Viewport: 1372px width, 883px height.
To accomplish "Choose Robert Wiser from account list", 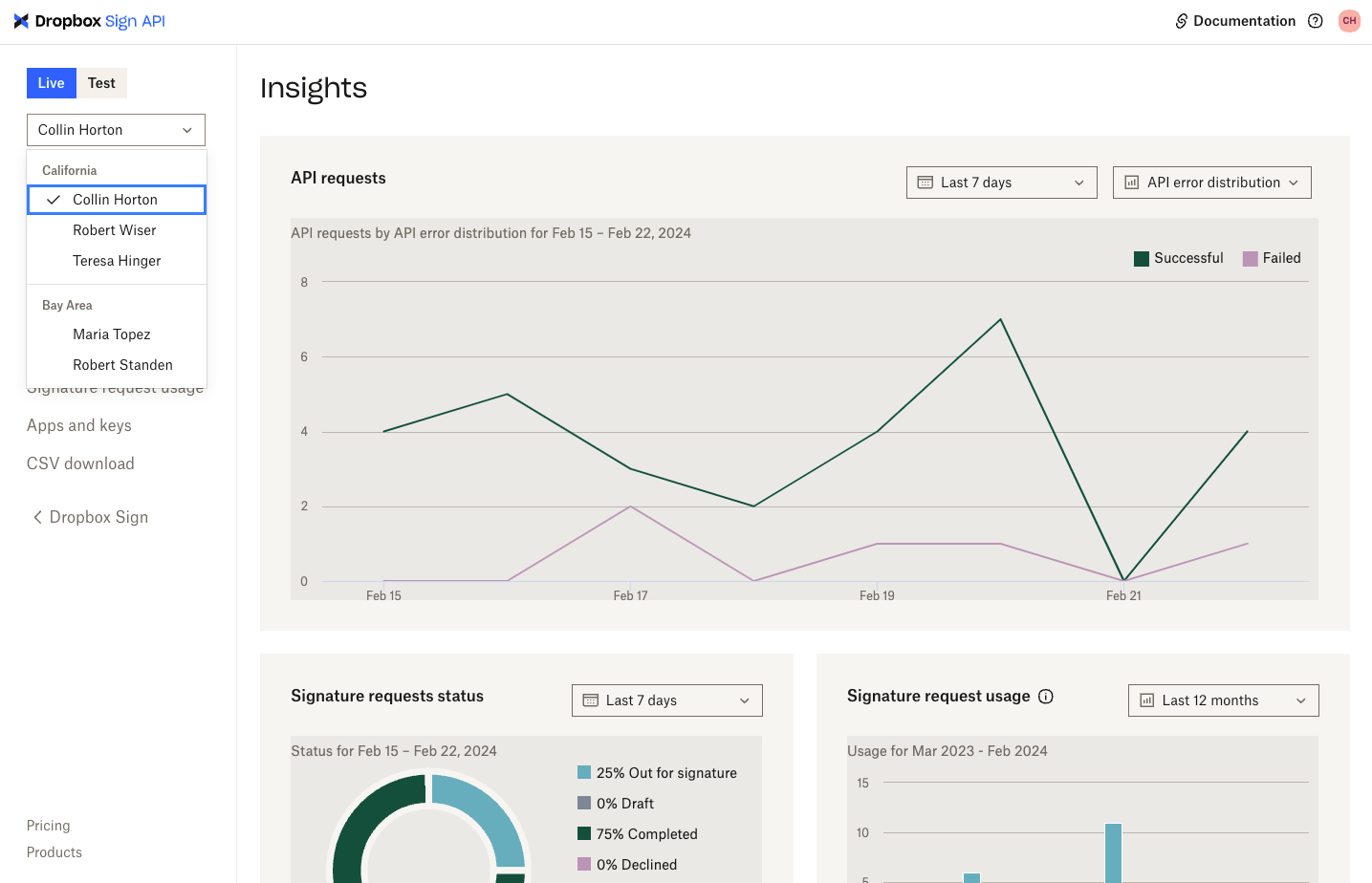I will coord(115,230).
